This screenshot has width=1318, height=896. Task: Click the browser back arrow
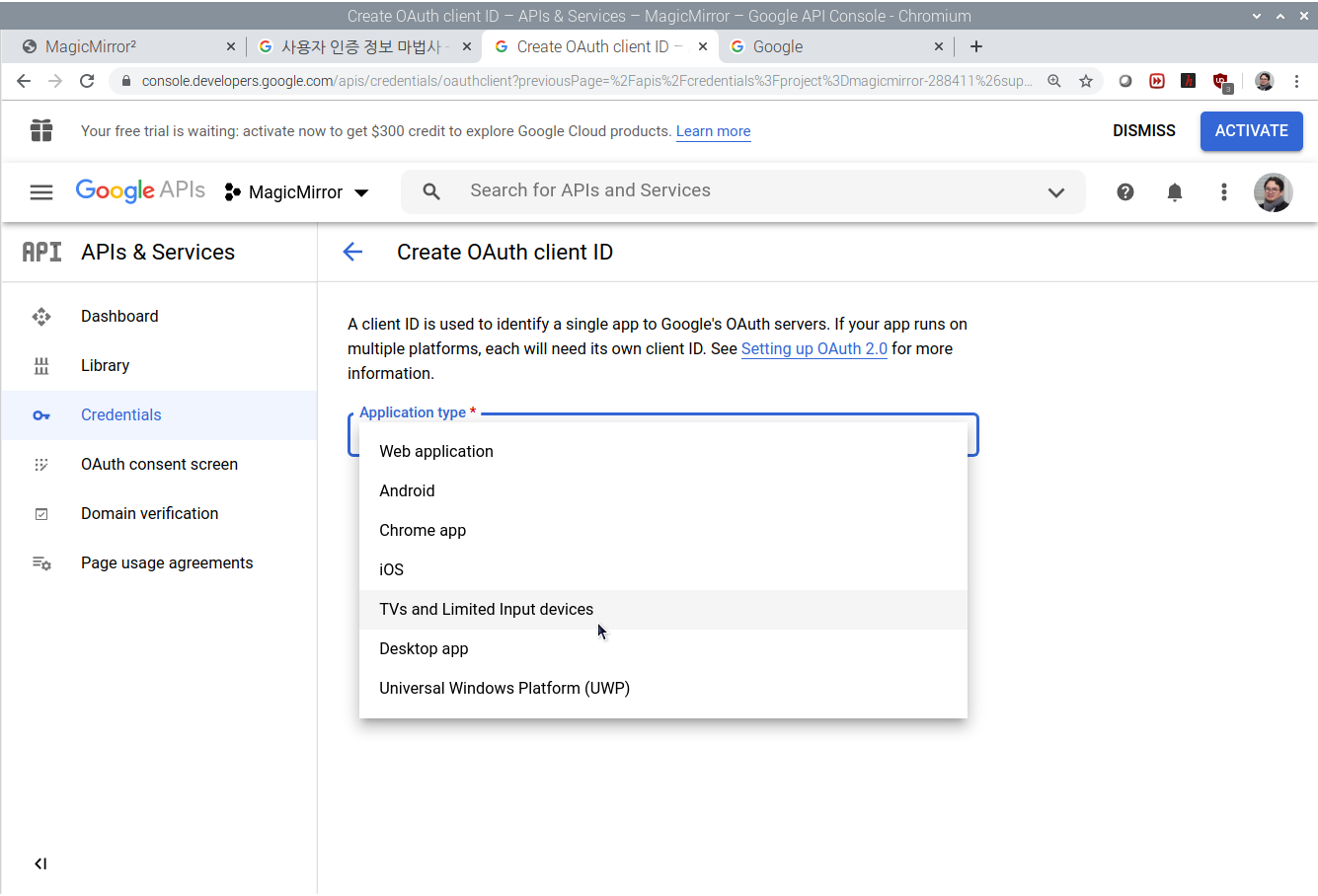[24, 81]
